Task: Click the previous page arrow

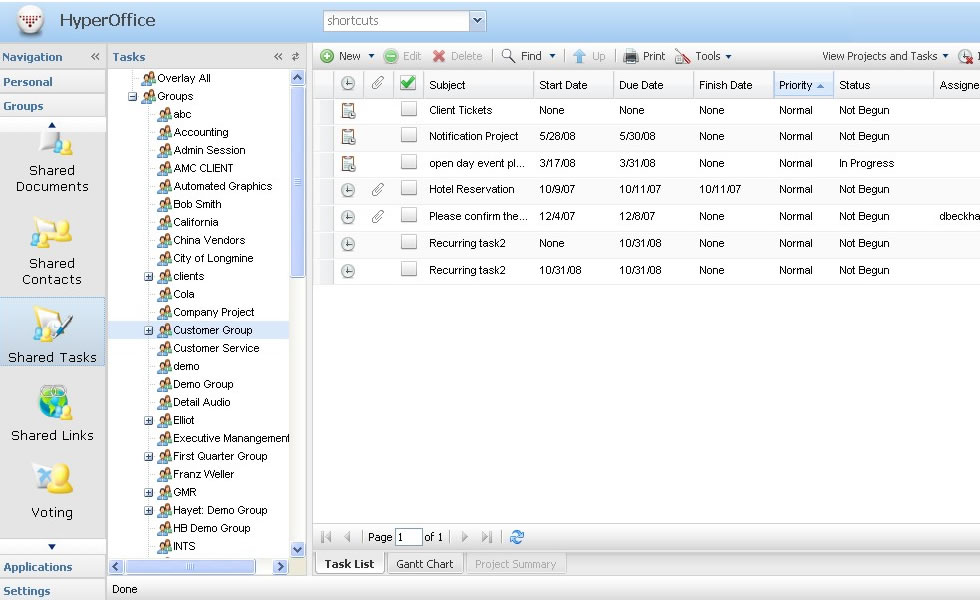Action: (348, 537)
